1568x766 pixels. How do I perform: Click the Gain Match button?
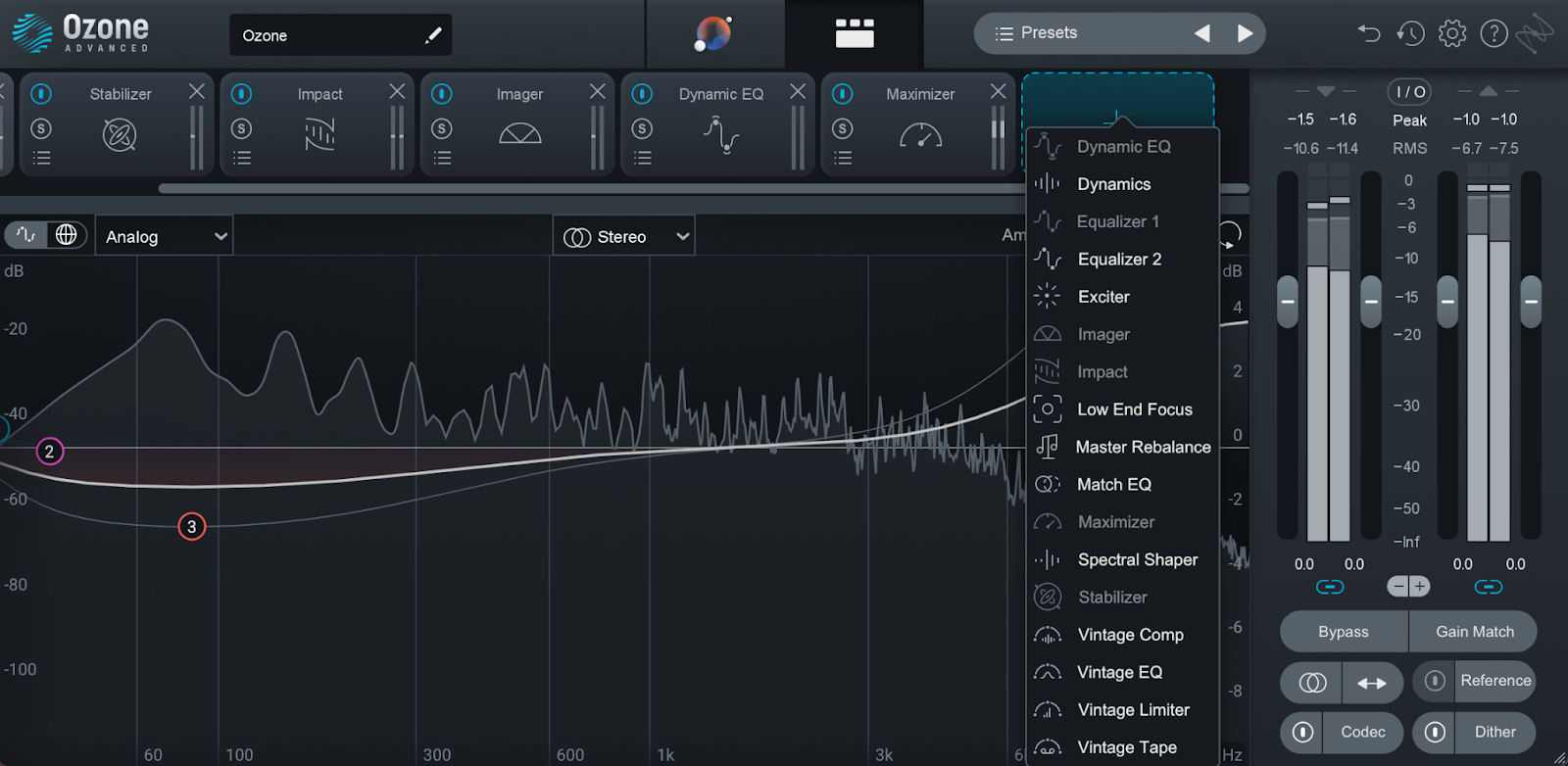[1474, 632]
